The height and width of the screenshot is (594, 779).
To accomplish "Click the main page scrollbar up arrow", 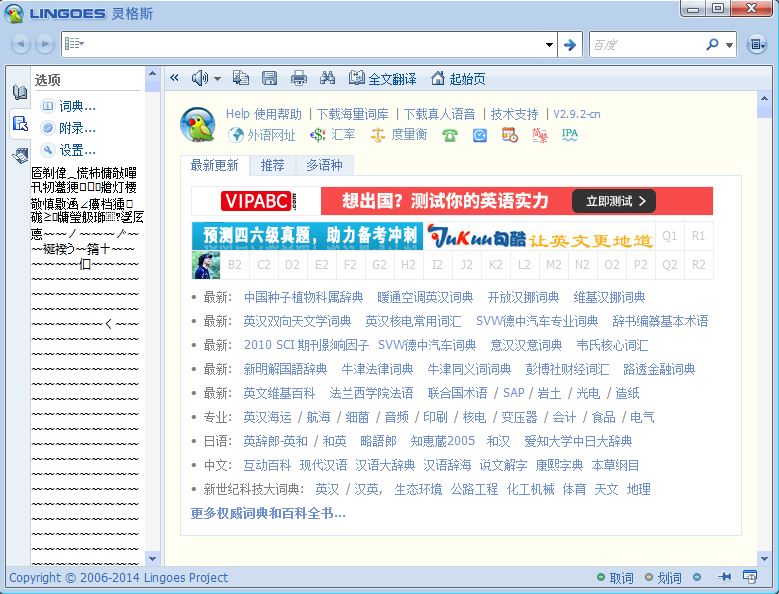I will (x=764, y=98).
